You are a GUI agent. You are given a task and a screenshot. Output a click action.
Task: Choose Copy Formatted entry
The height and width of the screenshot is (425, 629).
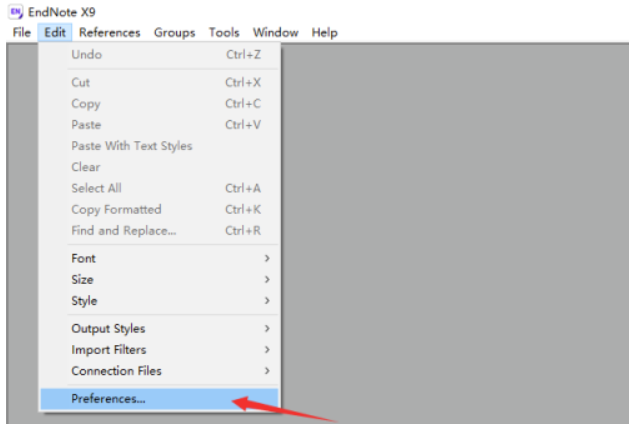(159, 209)
